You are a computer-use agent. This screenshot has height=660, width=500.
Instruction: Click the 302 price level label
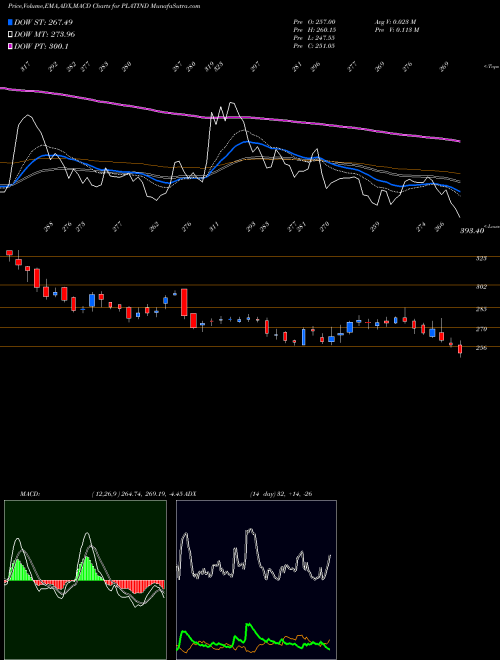481,287
